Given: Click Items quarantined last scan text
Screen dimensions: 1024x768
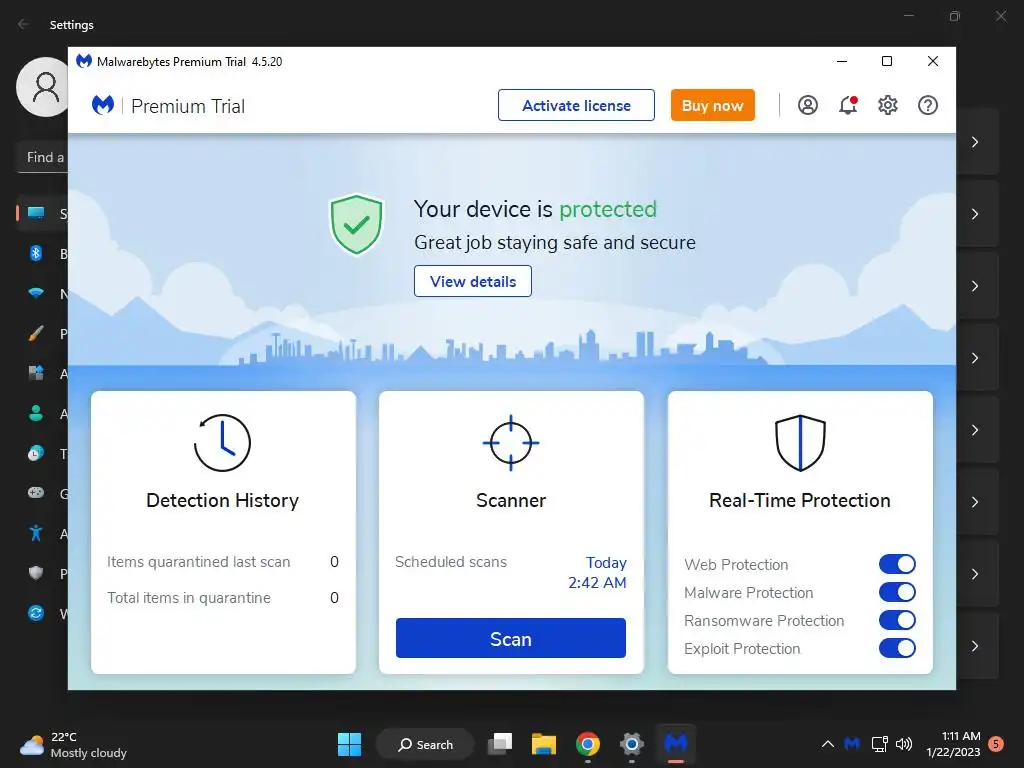Looking at the screenshot, I should [199, 562].
